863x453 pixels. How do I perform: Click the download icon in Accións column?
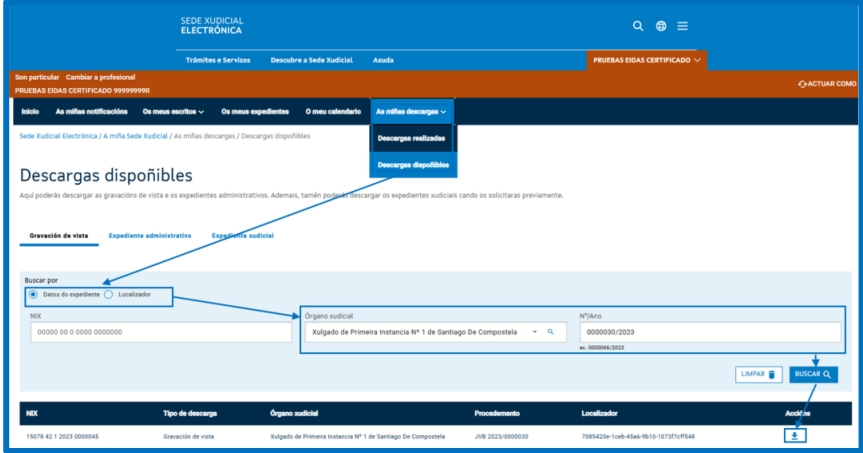[797, 435]
